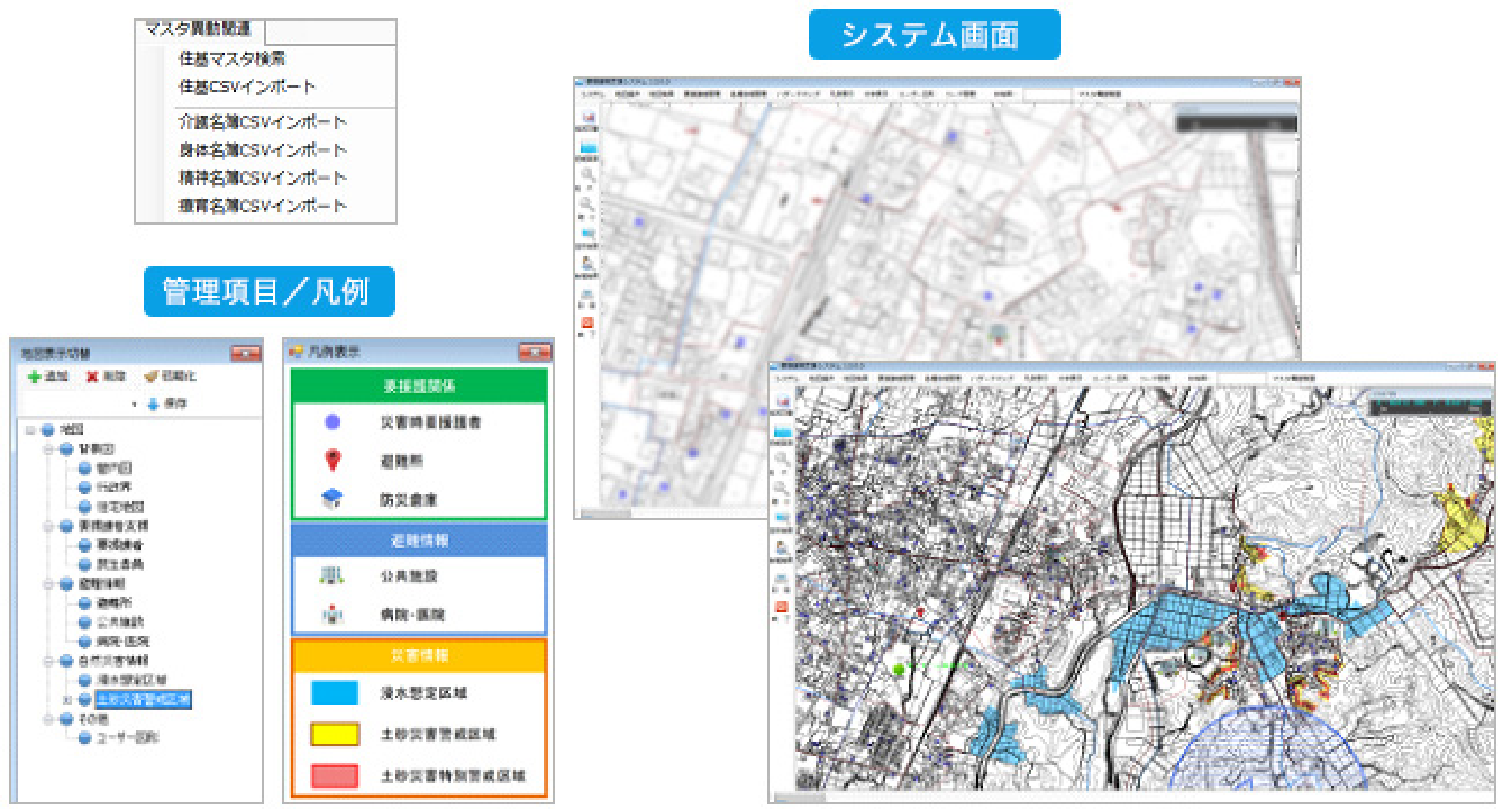1512x809 pixels.
Task: Click the blue 浸水想定区域 color swatch
Action: point(334,693)
